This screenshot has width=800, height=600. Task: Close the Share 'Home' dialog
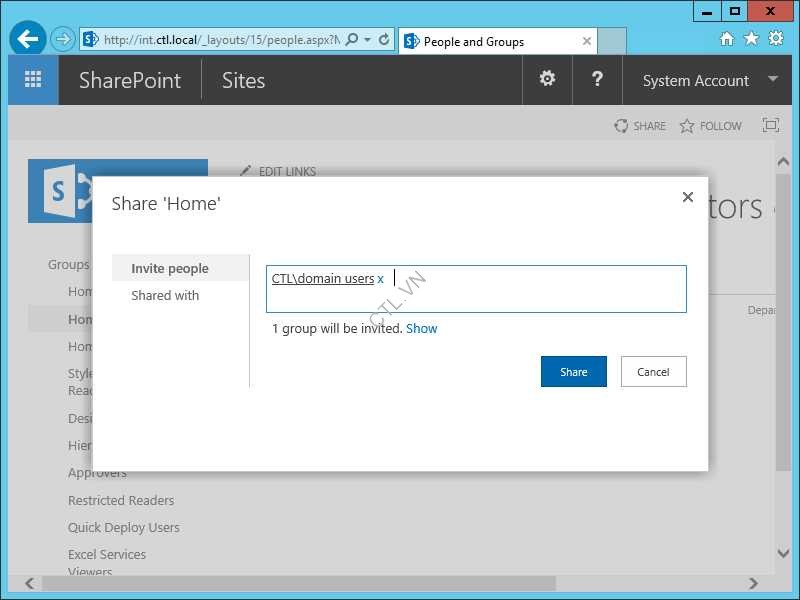click(x=687, y=197)
